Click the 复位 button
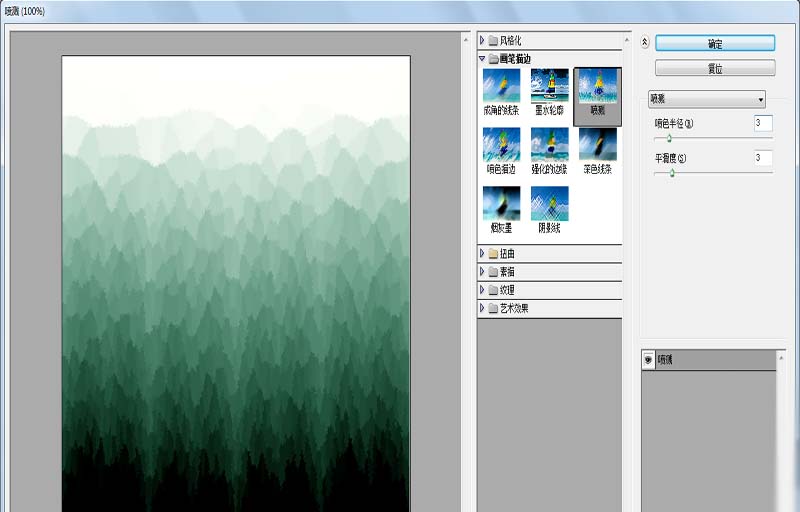Viewport: 800px width, 512px height. pos(715,68)
